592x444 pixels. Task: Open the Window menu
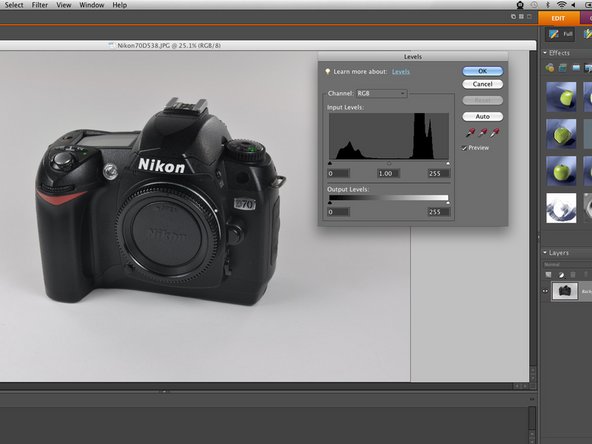[91, 5]
